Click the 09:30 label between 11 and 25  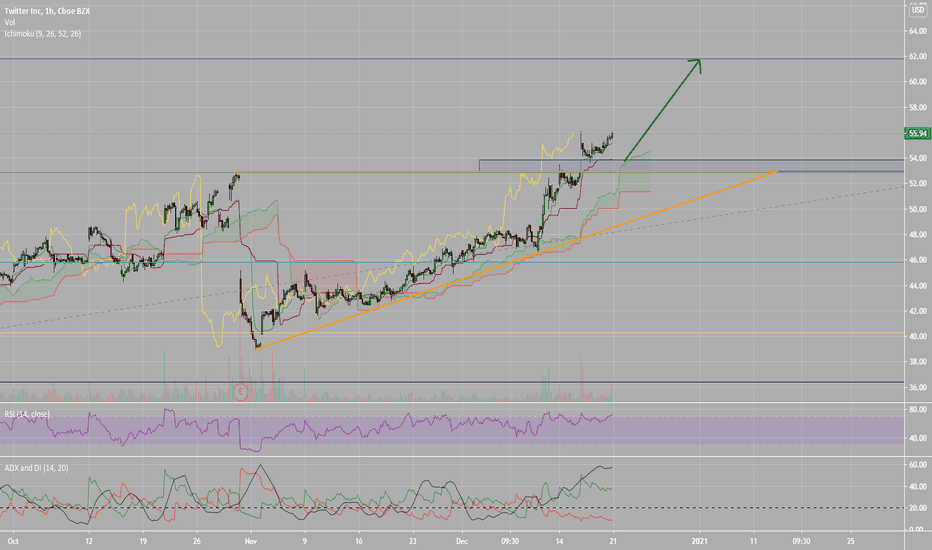pyautogui.click(x=801, y=541)
